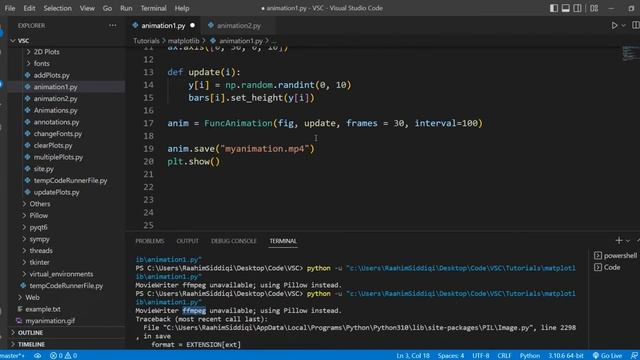Open the Selection menu

click(58, 8)
